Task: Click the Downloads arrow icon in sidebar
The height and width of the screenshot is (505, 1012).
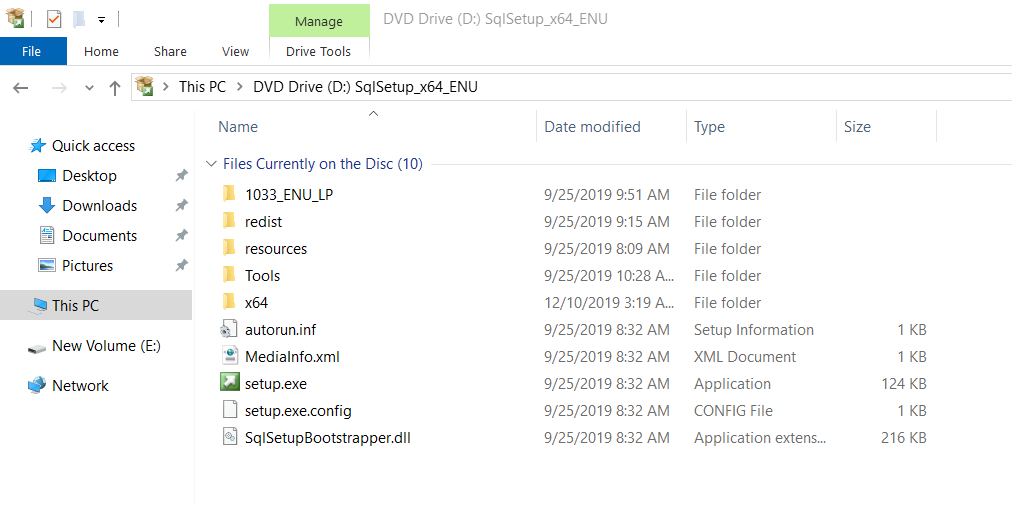Action: pyautogui.click(x=47, y=205)
